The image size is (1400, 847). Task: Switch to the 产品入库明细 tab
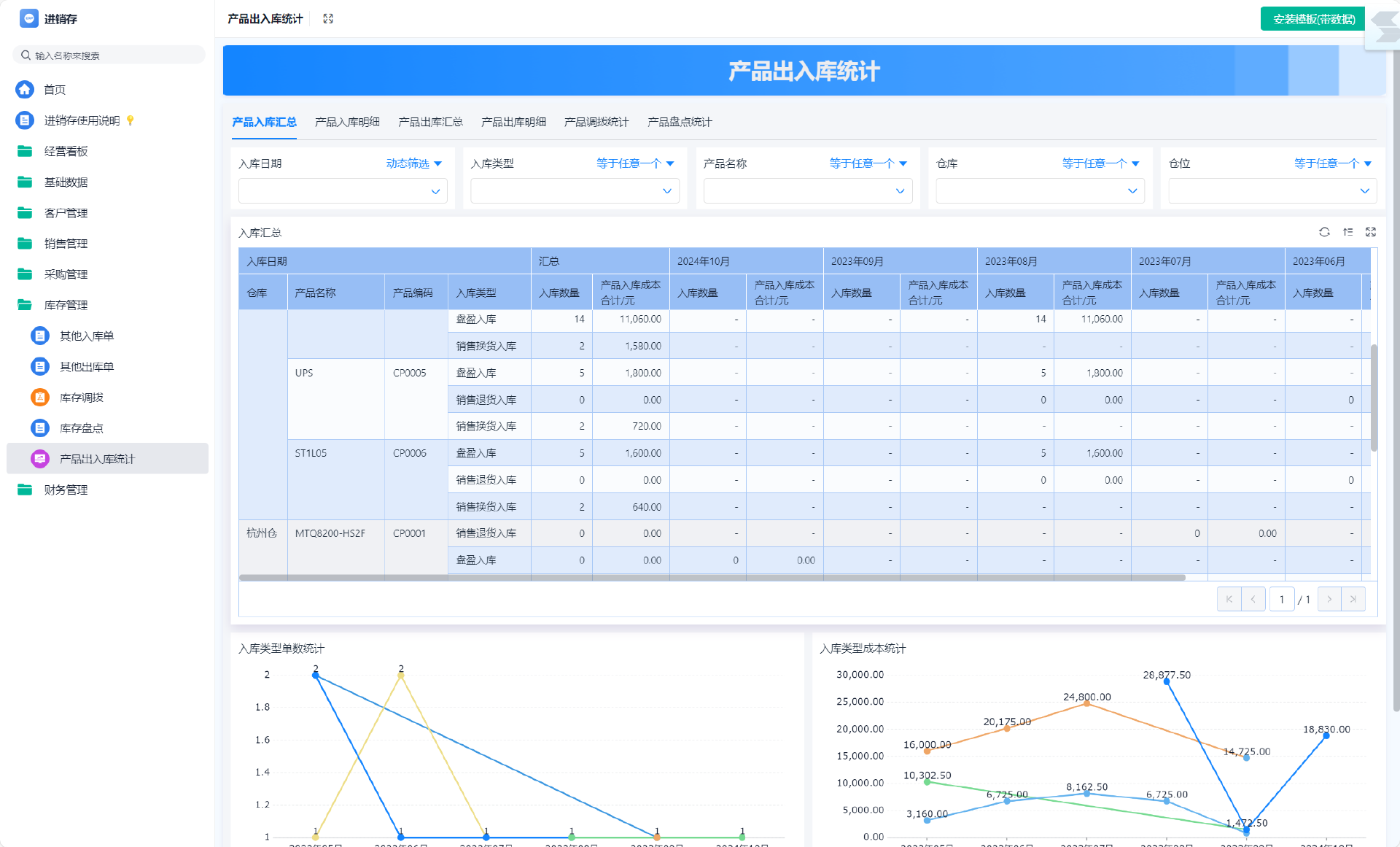click(x=347, y=122)
